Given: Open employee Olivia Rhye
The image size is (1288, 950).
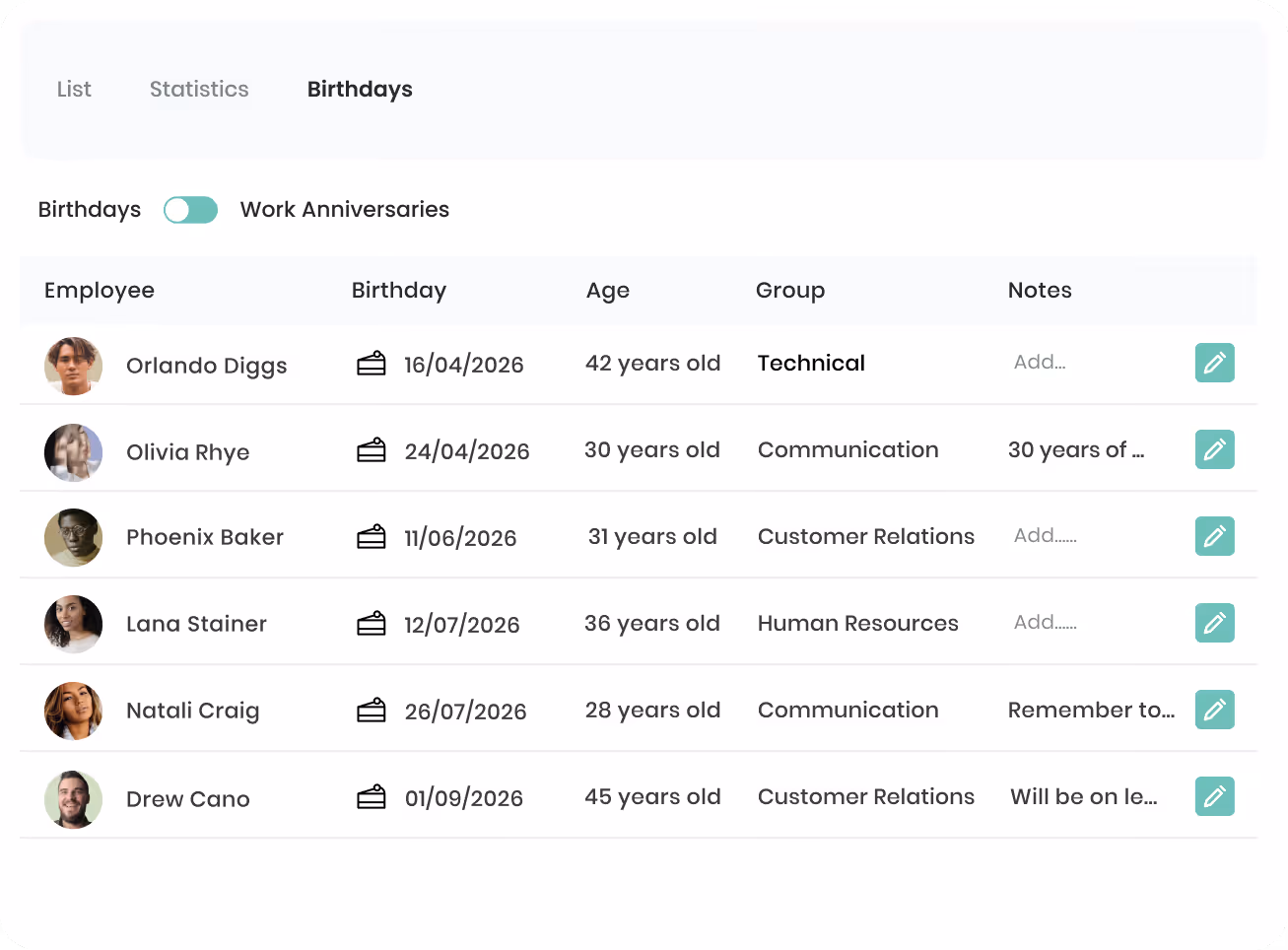Looking at the screenshot, I should pos(188,452).
